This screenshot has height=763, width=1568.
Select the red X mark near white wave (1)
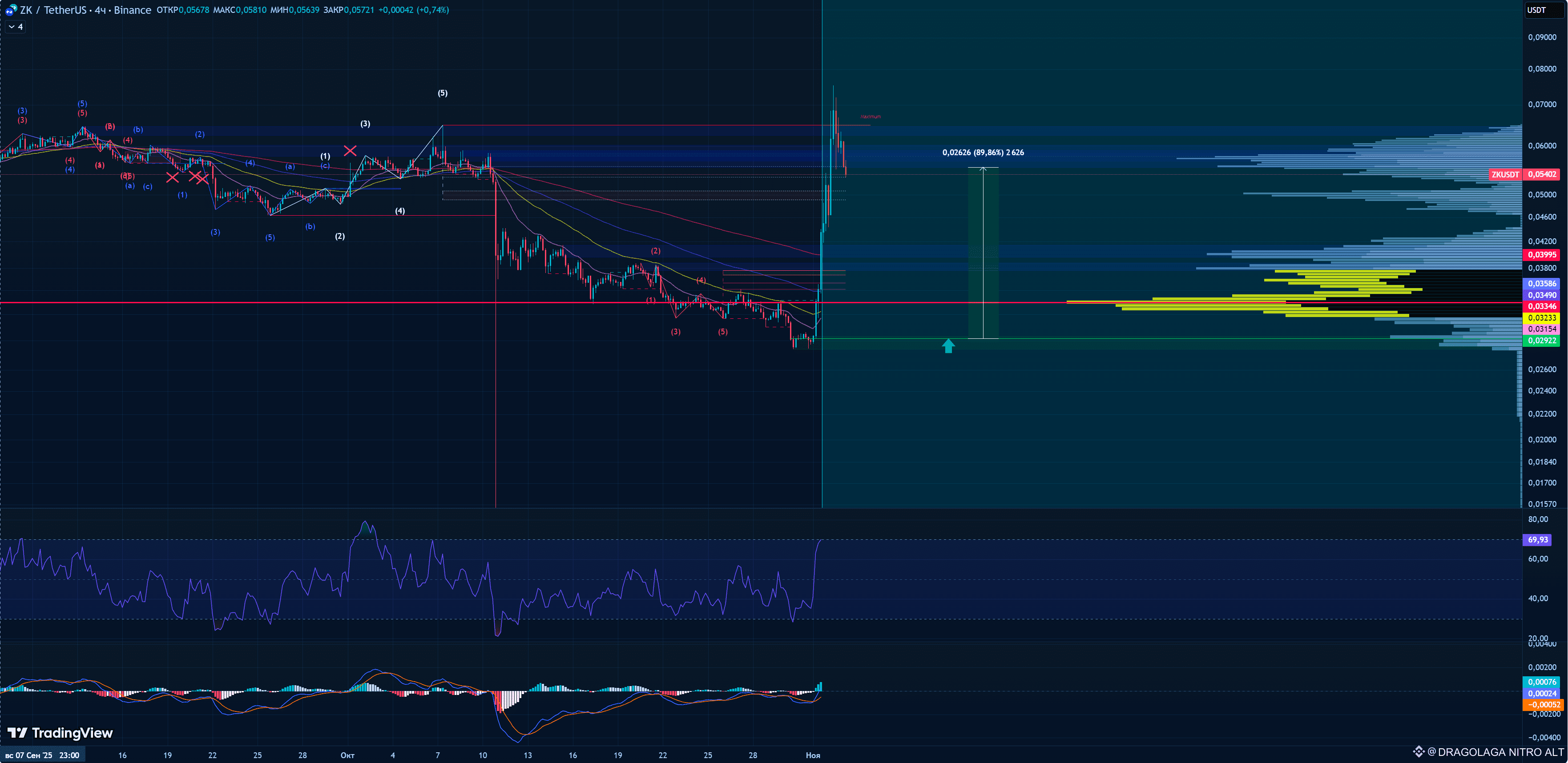(350, 150)
